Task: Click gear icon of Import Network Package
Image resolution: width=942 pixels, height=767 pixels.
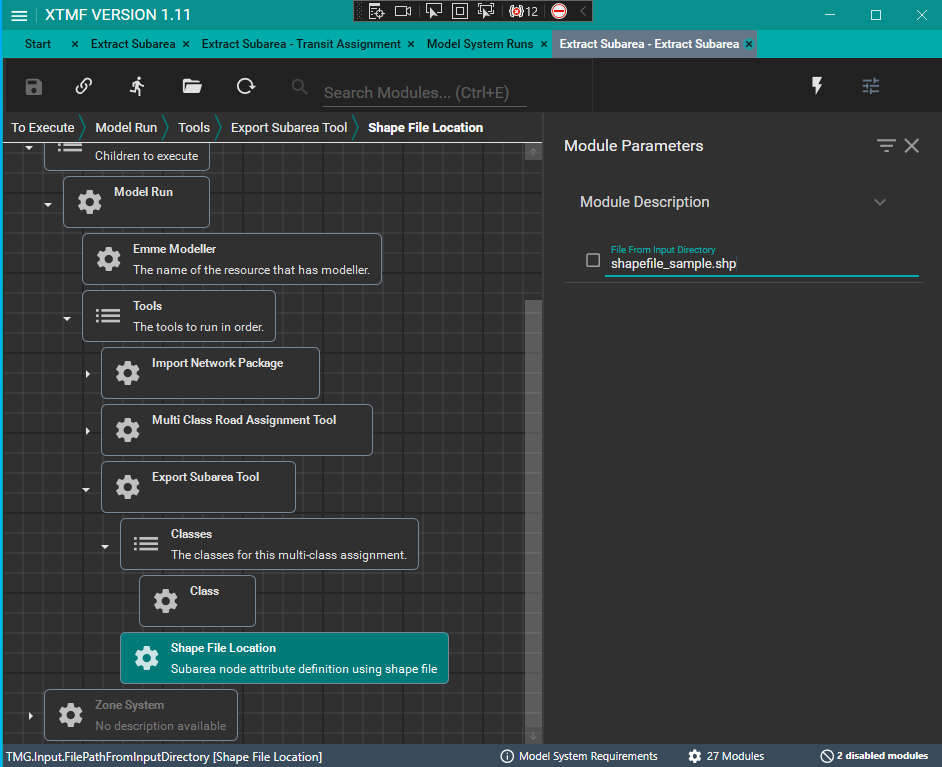Action: (127, 373)
